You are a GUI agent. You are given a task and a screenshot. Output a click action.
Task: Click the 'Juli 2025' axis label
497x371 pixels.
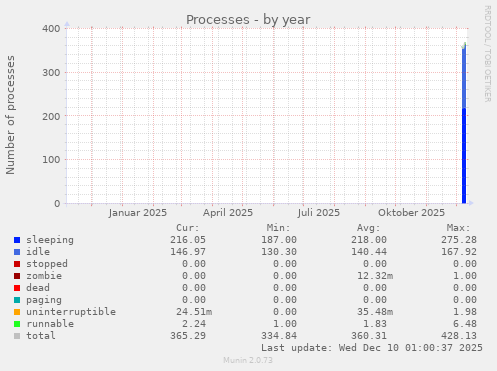tap(319, 213)
